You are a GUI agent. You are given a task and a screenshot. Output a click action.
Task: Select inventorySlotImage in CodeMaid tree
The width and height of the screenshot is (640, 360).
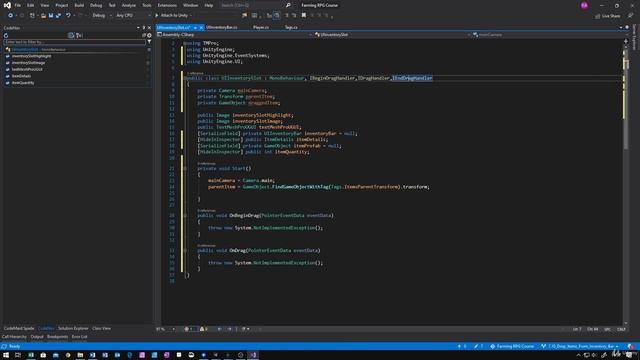(x=28, y=63)
